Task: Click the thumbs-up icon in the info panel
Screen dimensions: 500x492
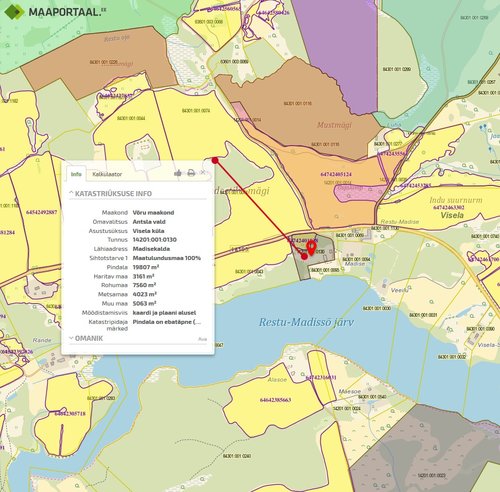Action: tap(178, 173)
